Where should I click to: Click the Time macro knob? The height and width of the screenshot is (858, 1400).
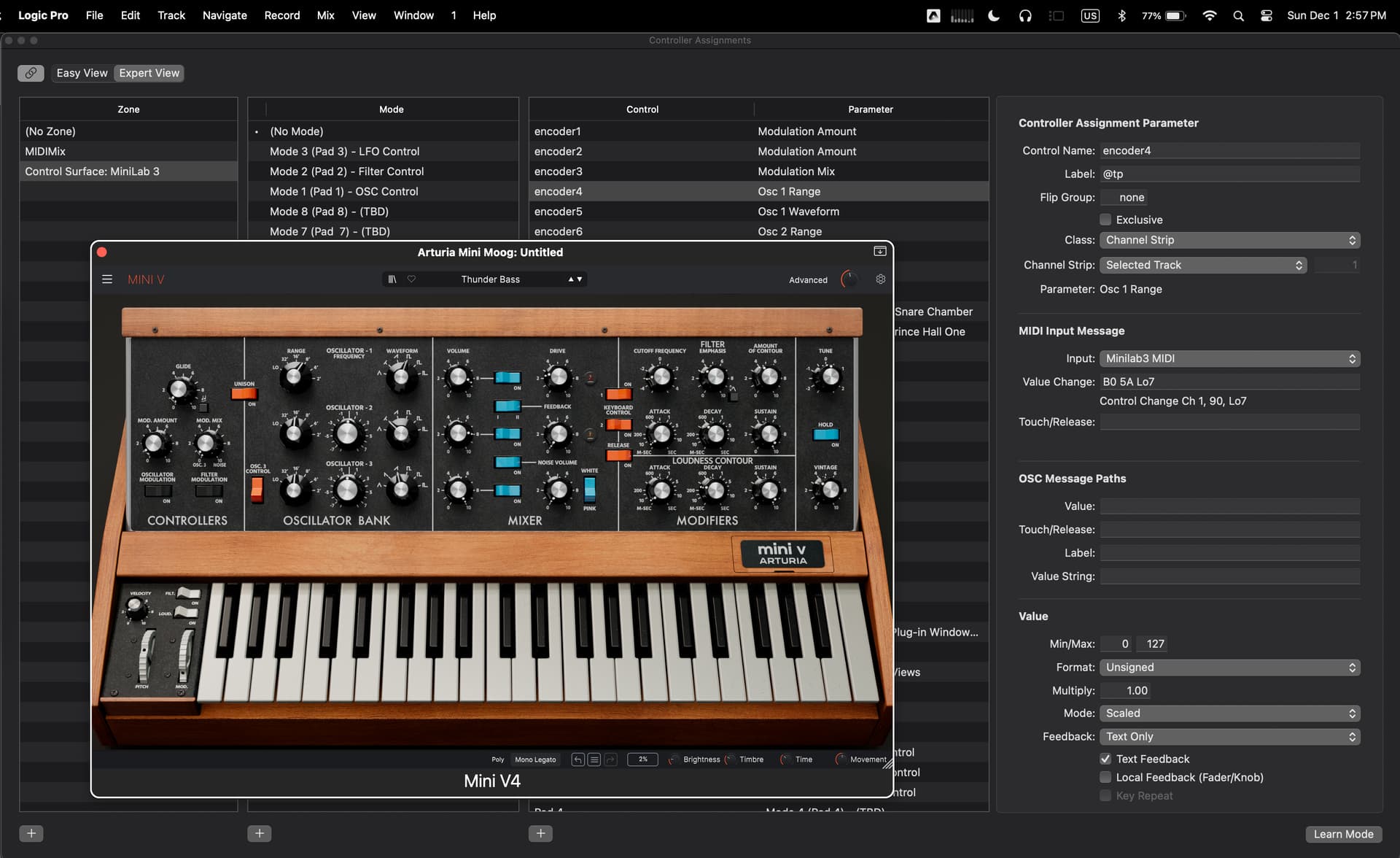click(x=785, y=760)
